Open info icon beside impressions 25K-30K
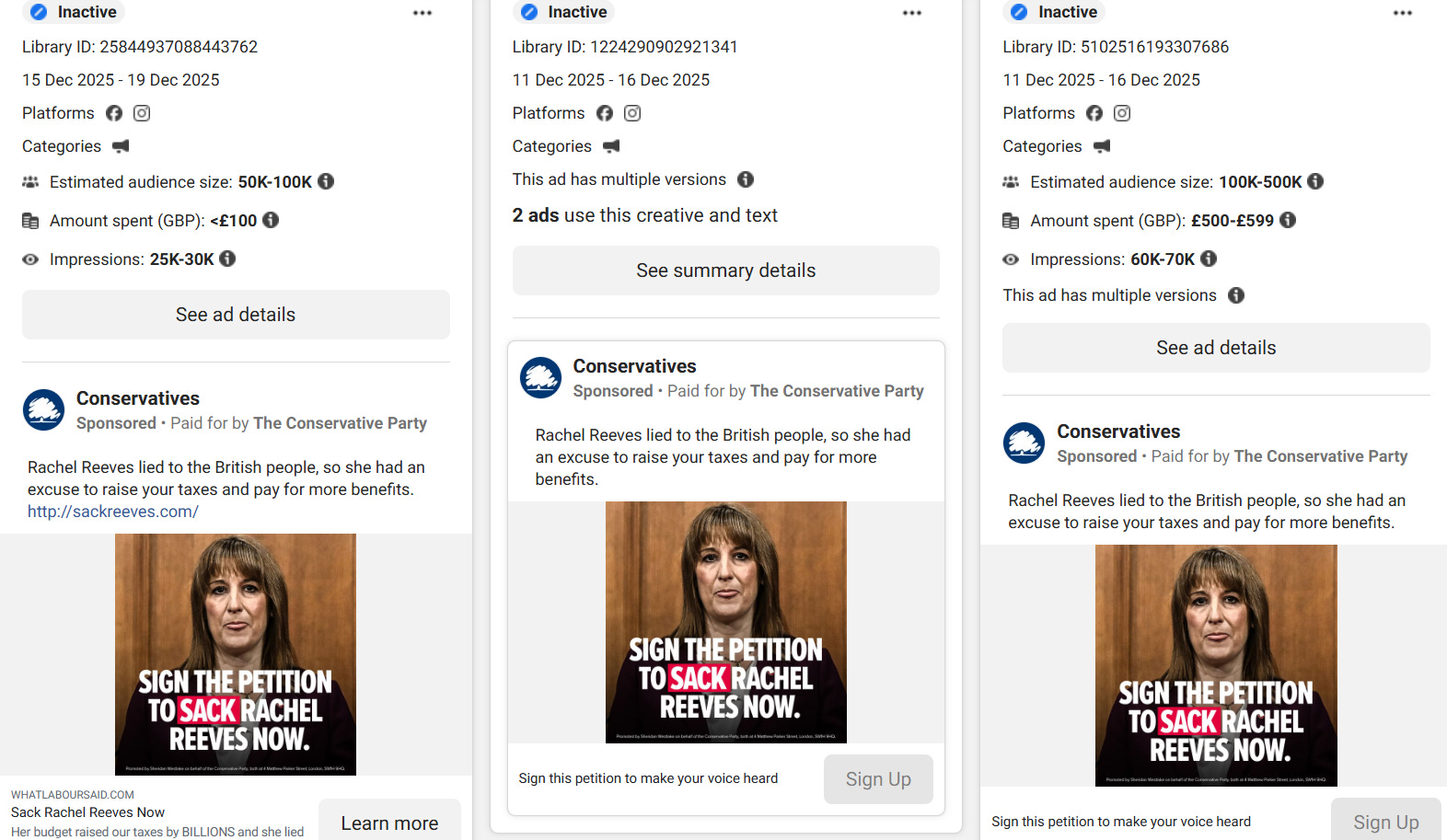This screenshot has width=1447, height=840. (227, 259)
